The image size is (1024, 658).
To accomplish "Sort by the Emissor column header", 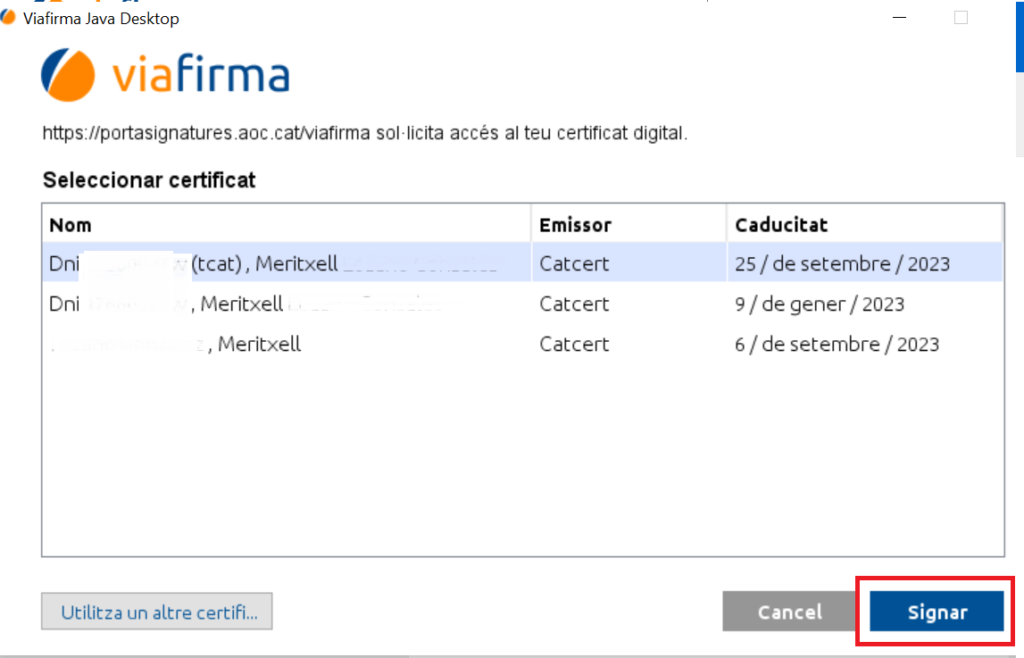I will click(x=575, y=225).
